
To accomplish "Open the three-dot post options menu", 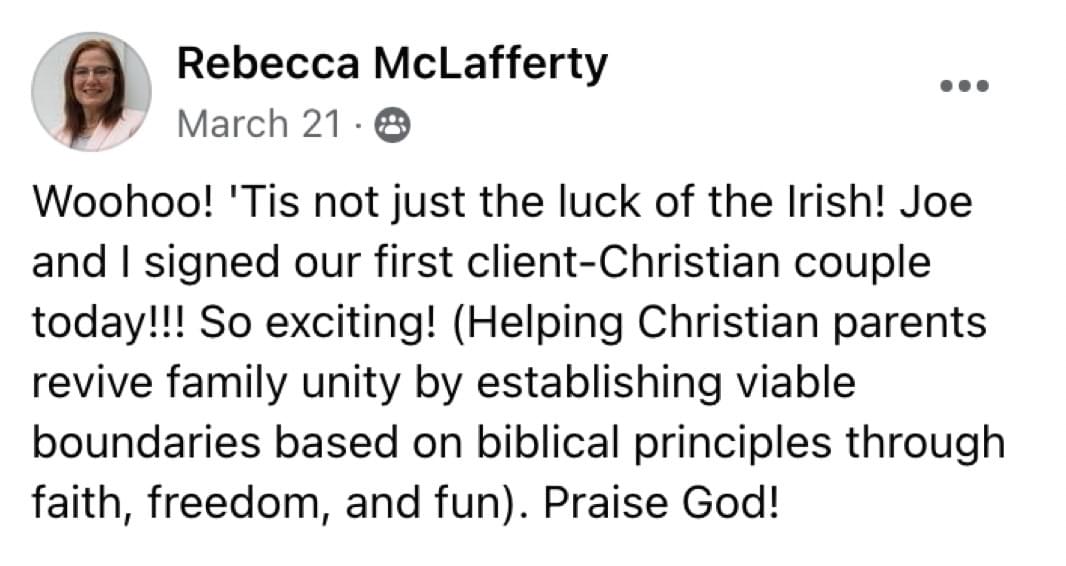I will pos(965,86).
